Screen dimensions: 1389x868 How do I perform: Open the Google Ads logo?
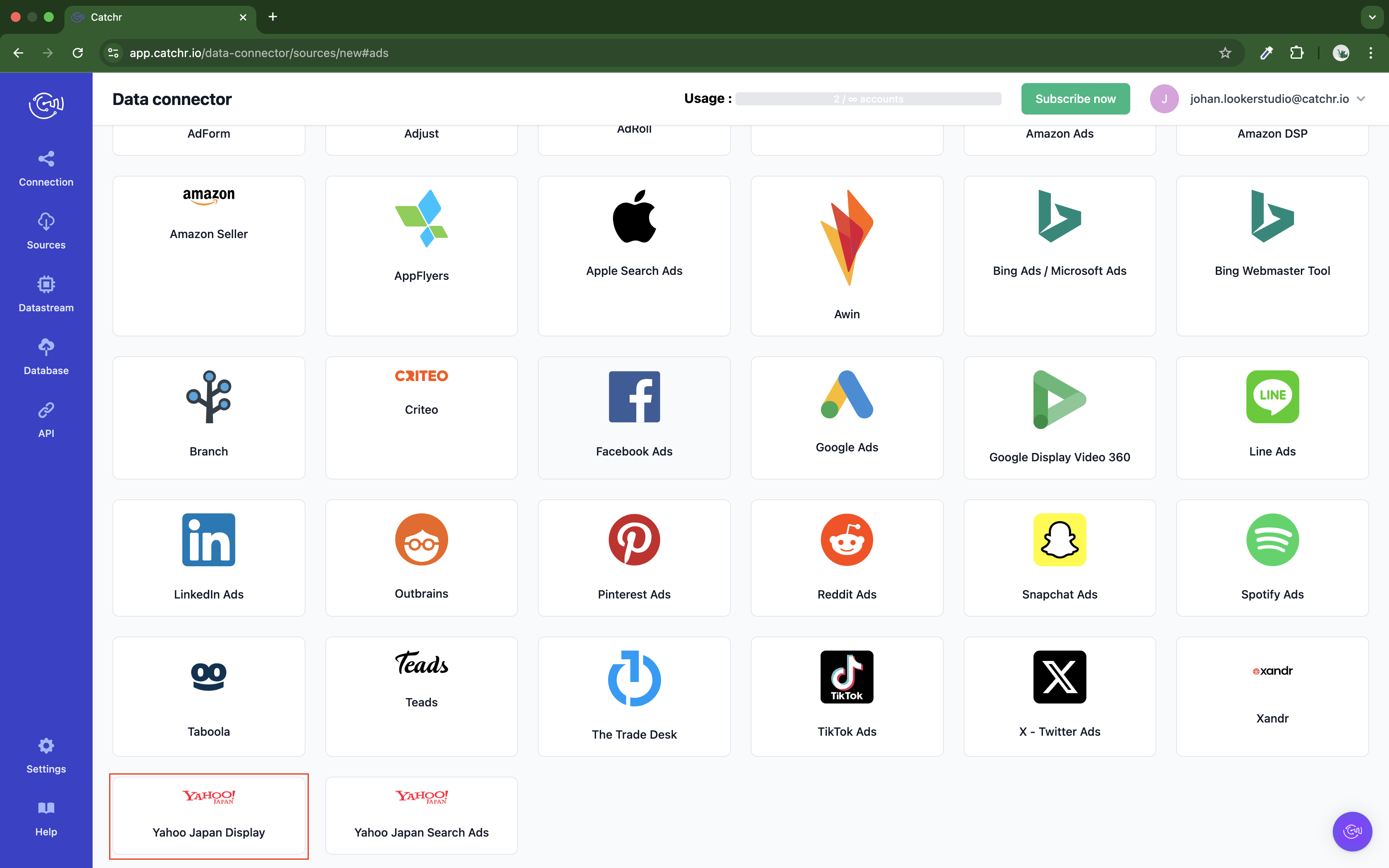pyautogui.click(x=847, y=394)
